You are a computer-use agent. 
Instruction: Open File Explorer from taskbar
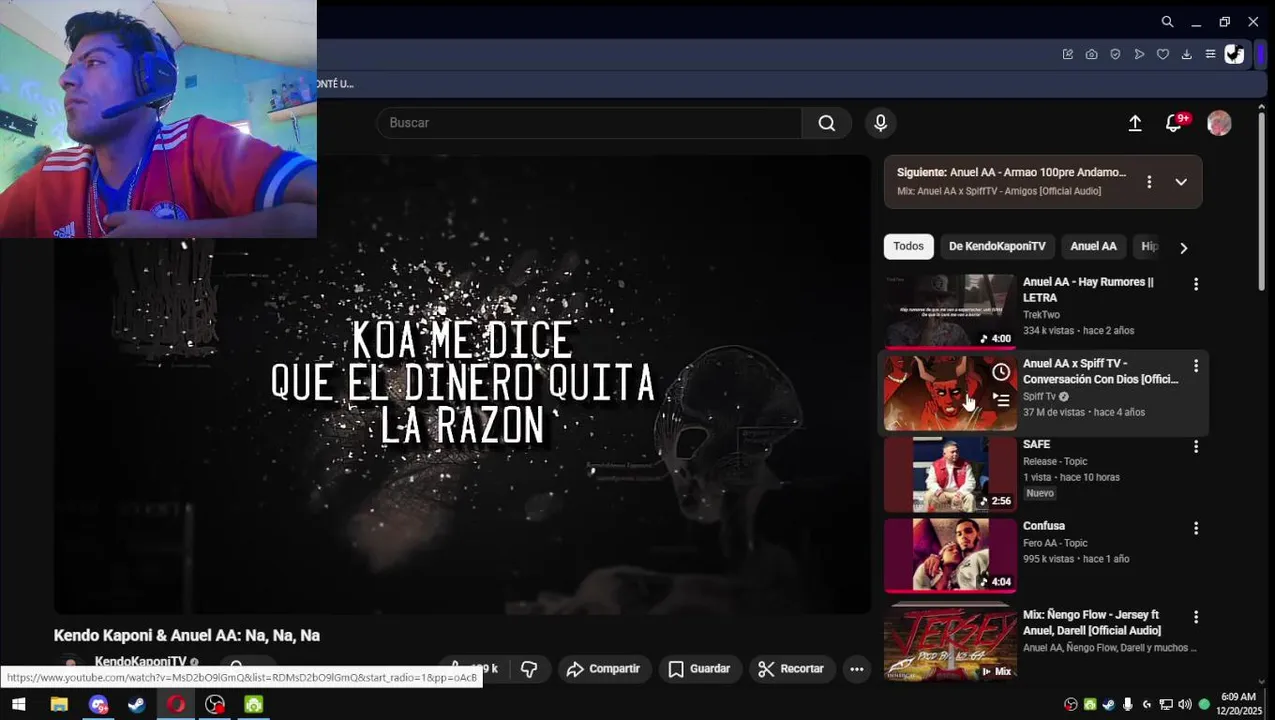[59, 705]
